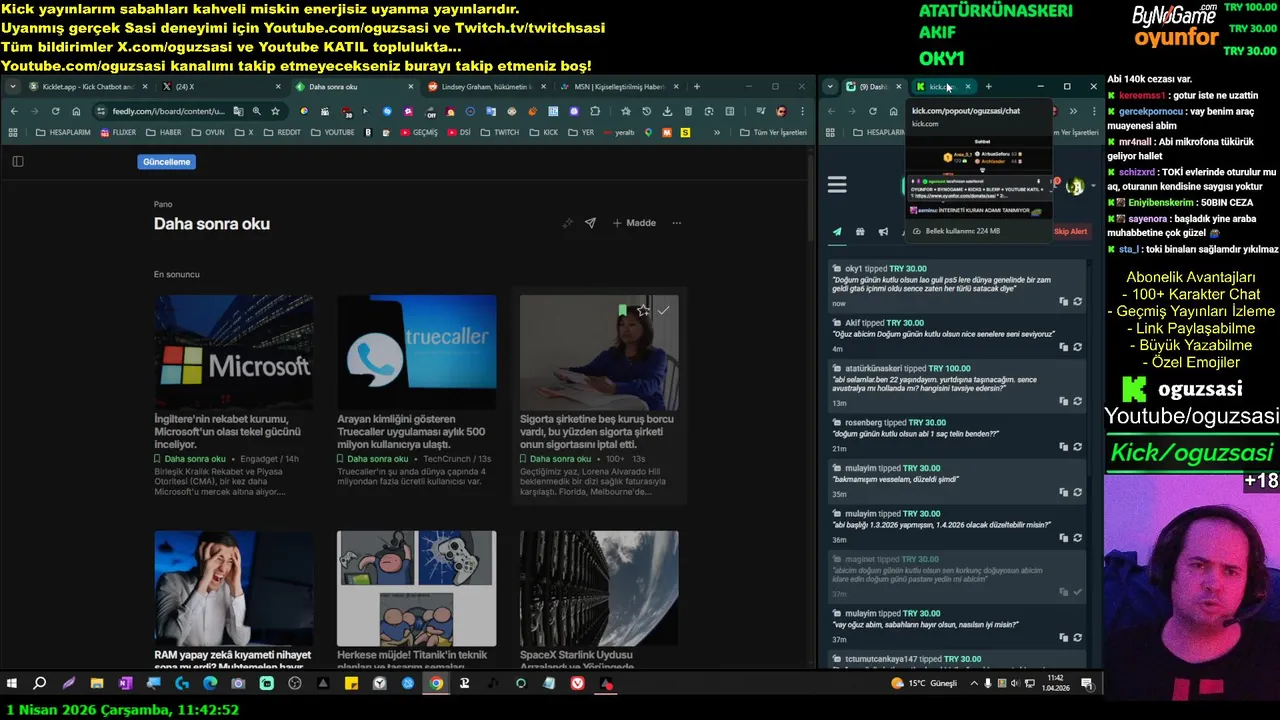Close the kick.com tab in right browser
This screenshot has width=1280, height=720.
[967, 87]
